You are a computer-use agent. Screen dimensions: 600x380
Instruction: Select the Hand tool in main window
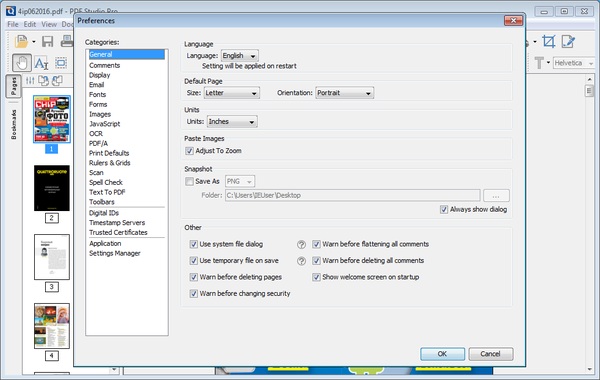[x=21, y=63]
